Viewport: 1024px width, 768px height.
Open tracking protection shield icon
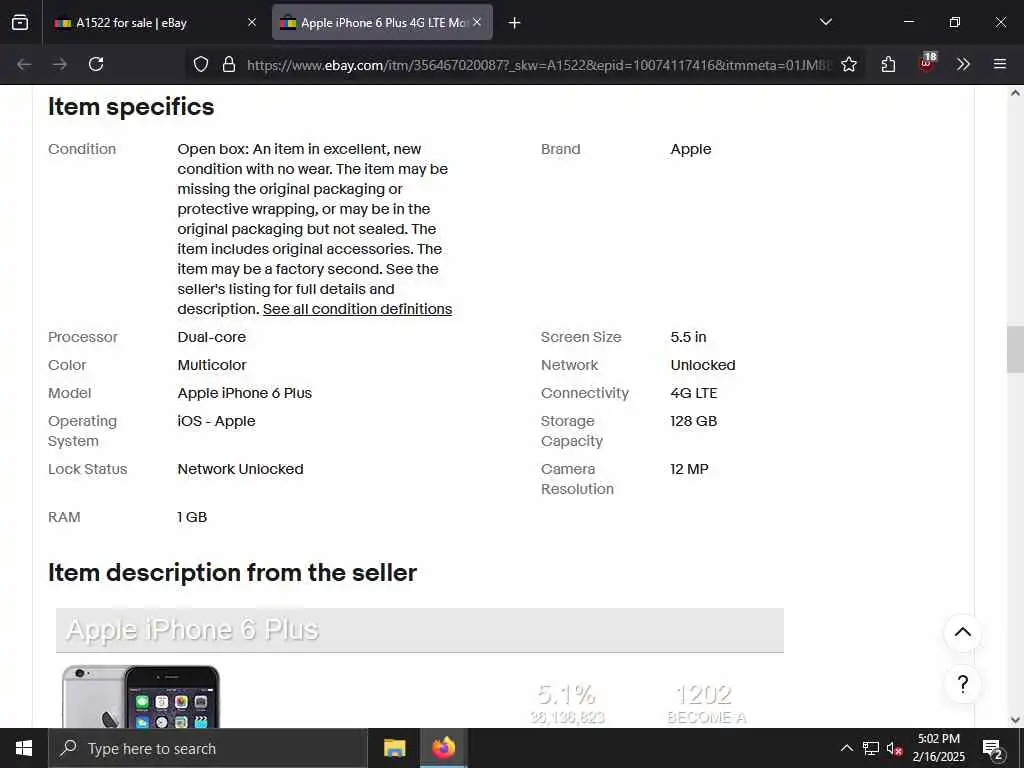tap(201, 64)
